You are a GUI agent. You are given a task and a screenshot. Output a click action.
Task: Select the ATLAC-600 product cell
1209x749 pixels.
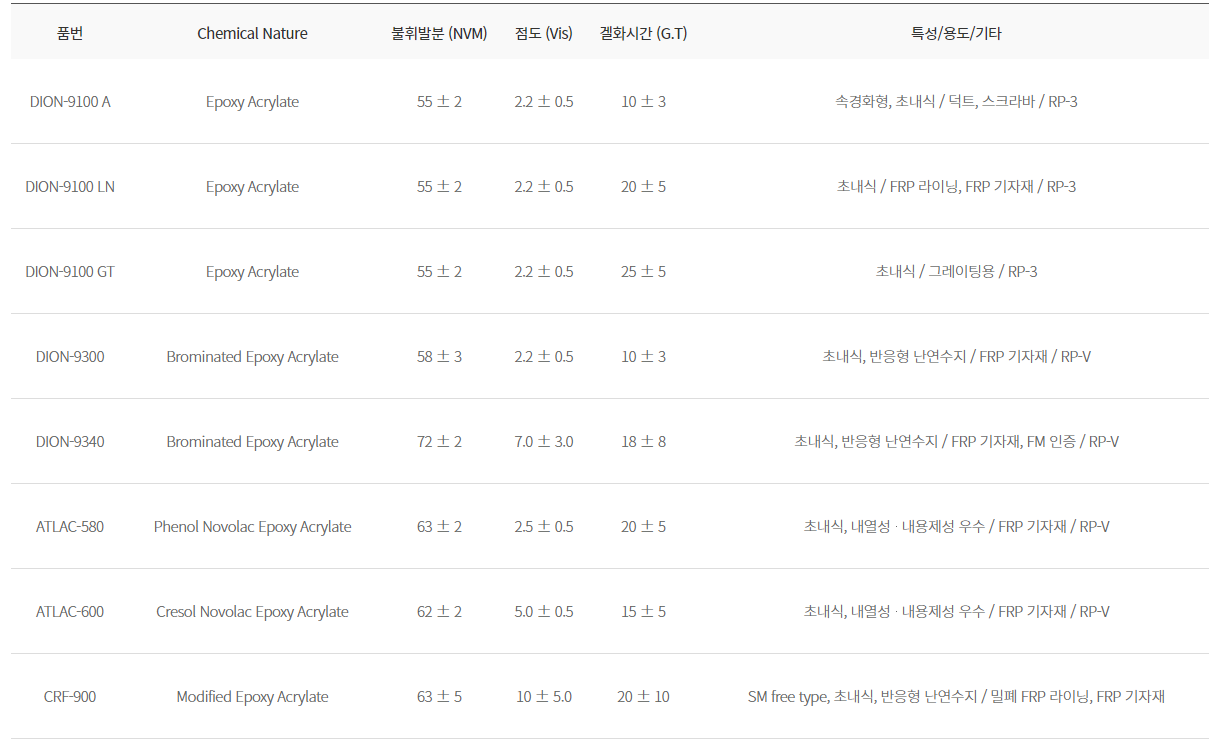point(70,612)
